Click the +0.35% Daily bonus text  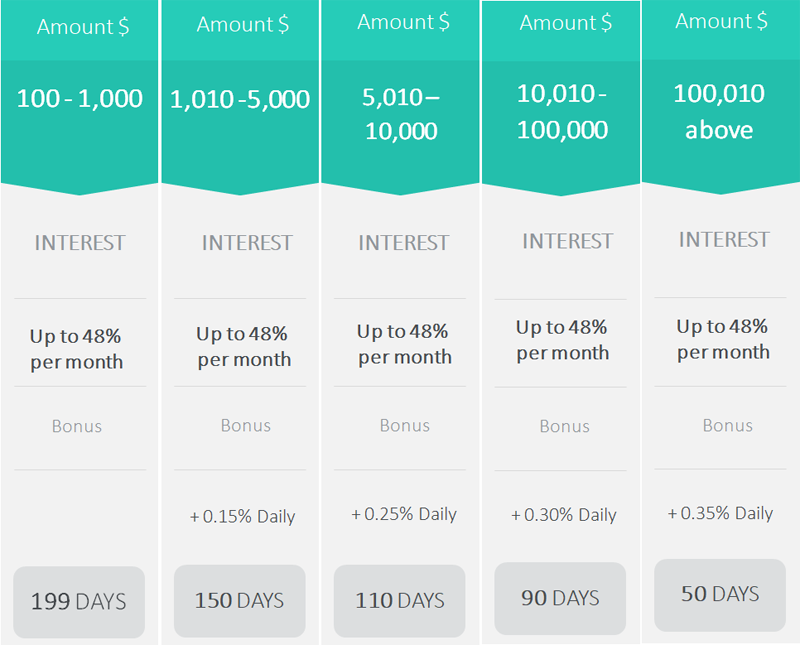pos(720,513)
